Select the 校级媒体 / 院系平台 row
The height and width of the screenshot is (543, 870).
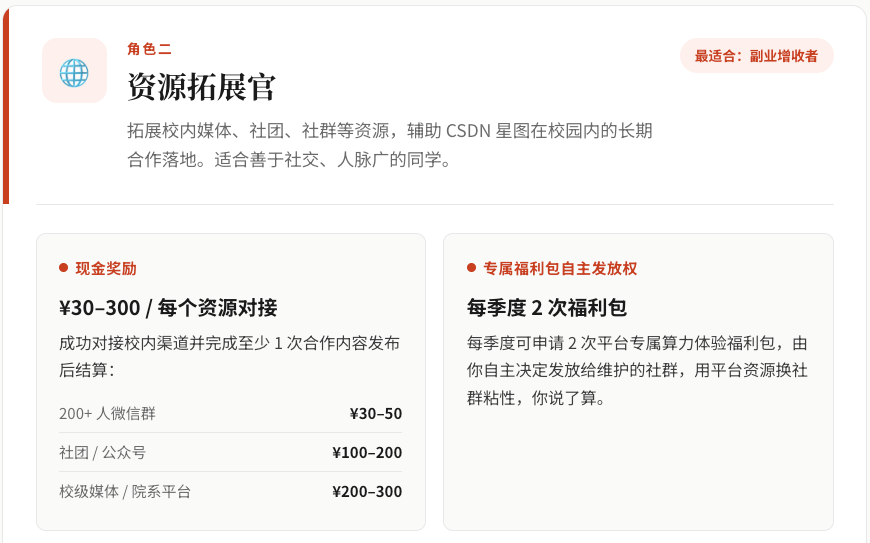tap(230, 491)
